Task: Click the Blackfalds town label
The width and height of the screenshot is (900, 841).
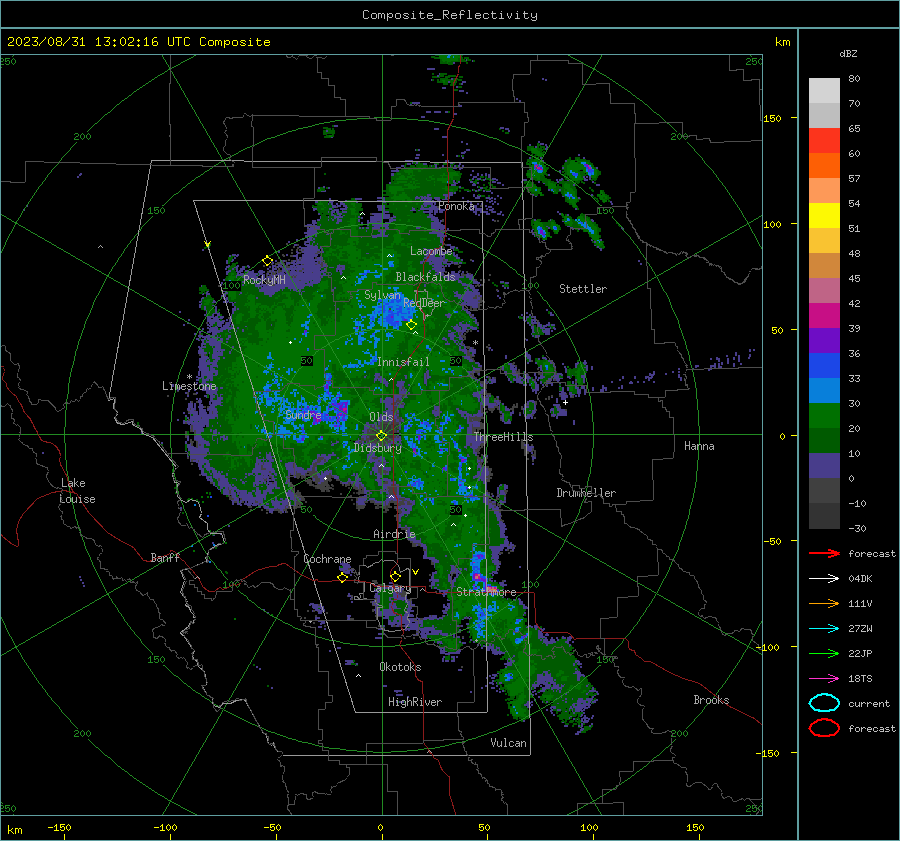Action: [425, 277]
